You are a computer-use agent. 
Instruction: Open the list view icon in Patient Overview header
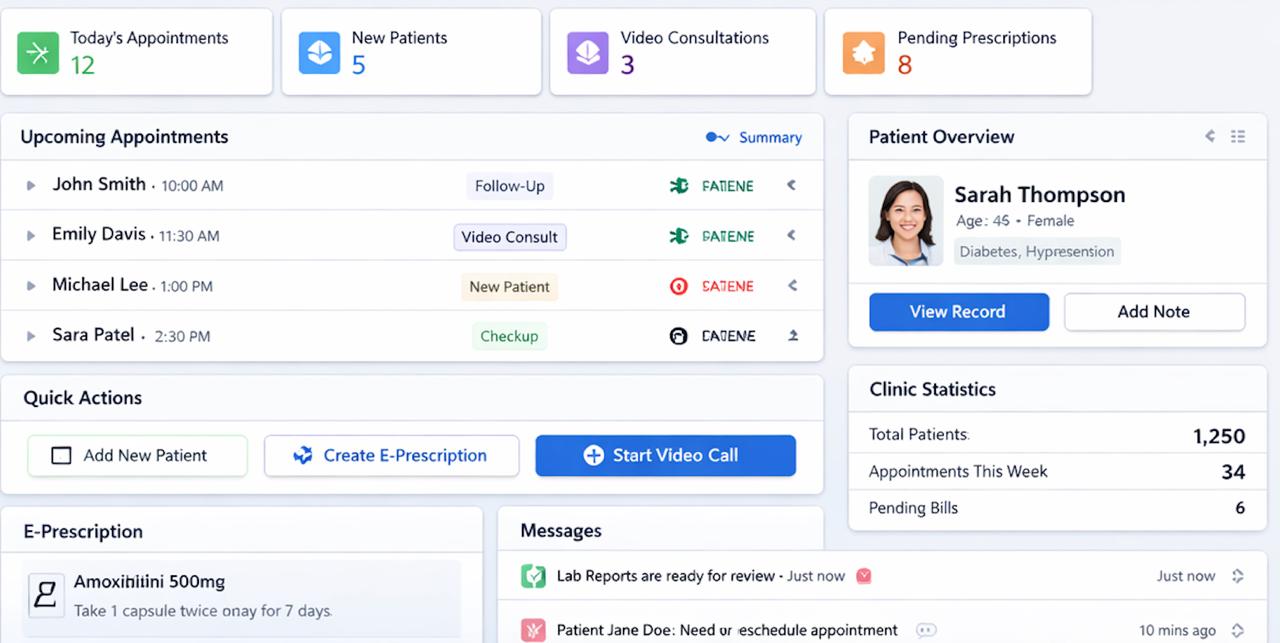(1237, 136)
